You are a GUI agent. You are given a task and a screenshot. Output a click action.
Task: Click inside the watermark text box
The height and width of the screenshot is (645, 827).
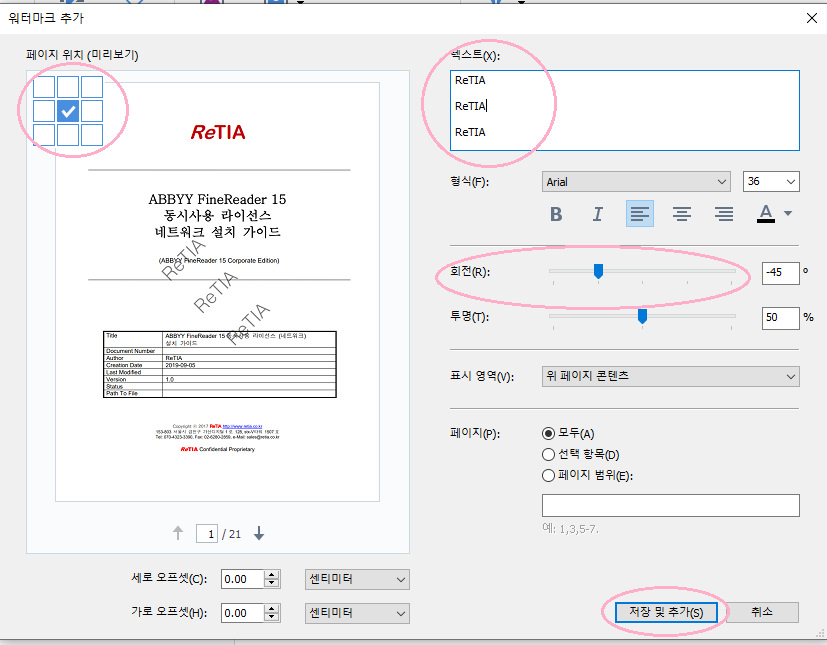625,111
